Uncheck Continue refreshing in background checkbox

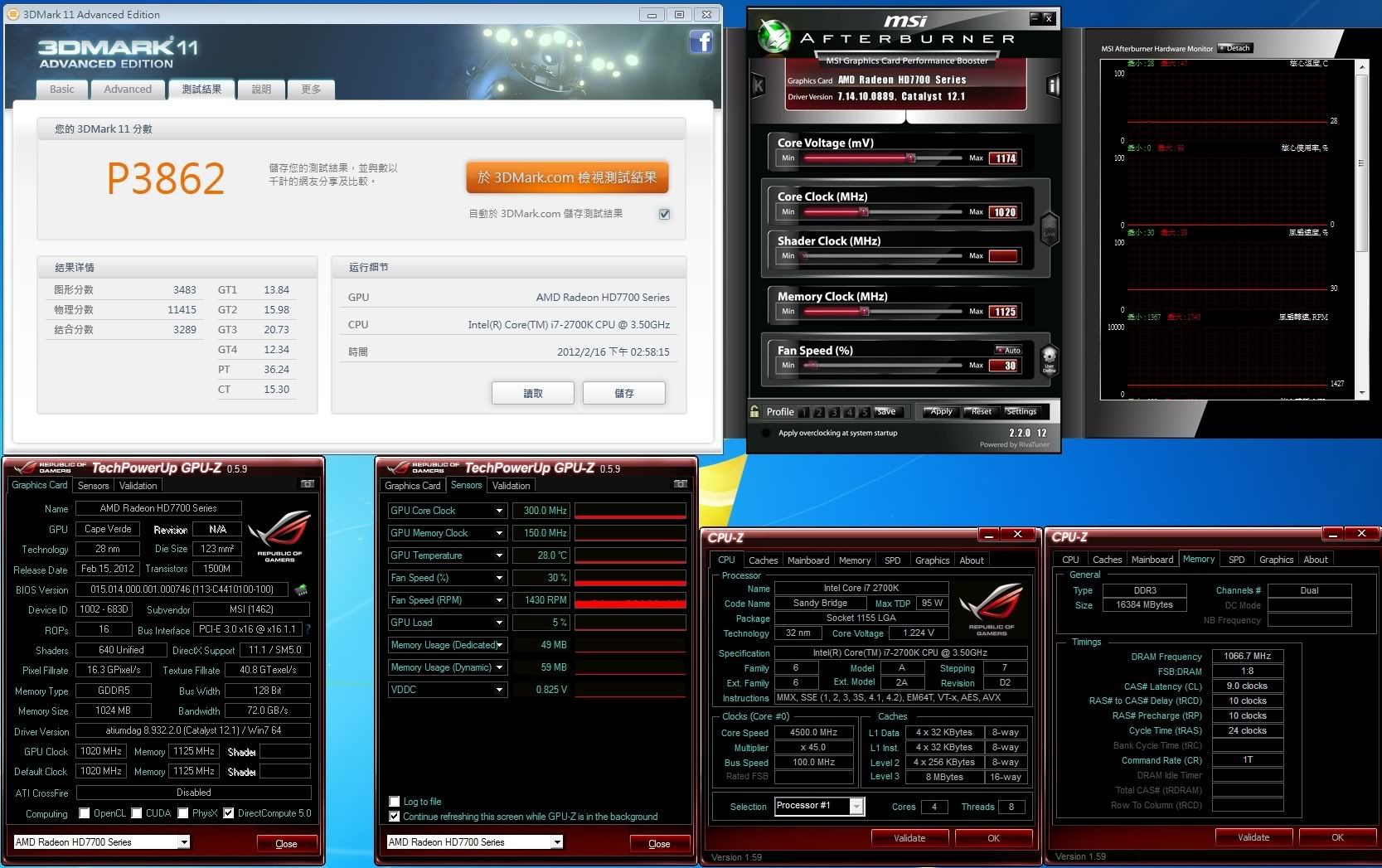click(395, 817)
